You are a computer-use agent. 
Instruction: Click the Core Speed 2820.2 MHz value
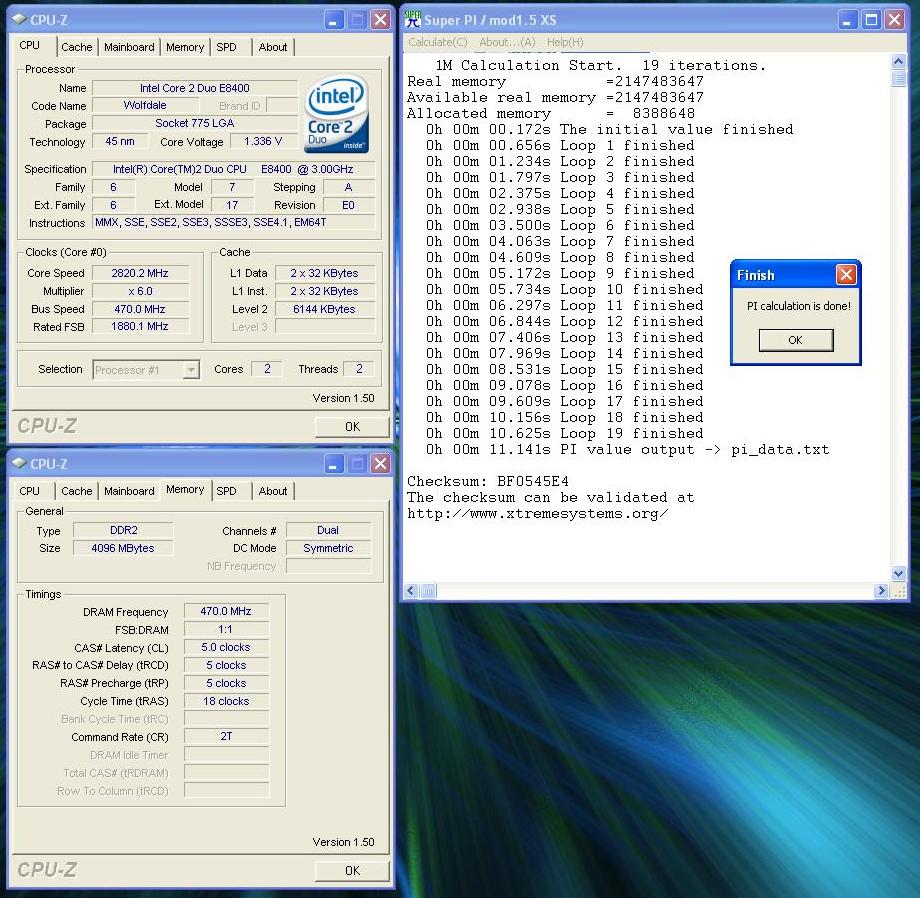coord(140,273)
